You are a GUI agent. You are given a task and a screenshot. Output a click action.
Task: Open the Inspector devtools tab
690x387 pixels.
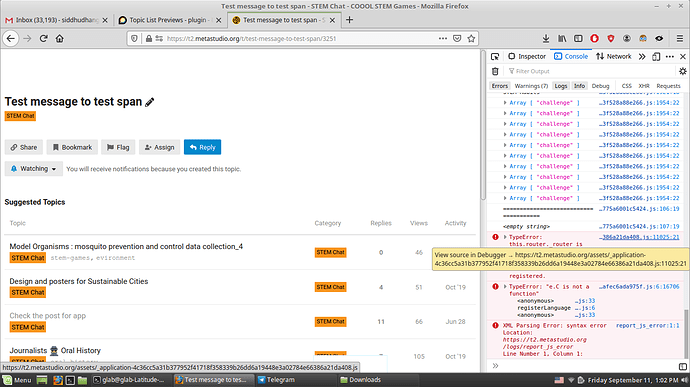coord(527,56)
